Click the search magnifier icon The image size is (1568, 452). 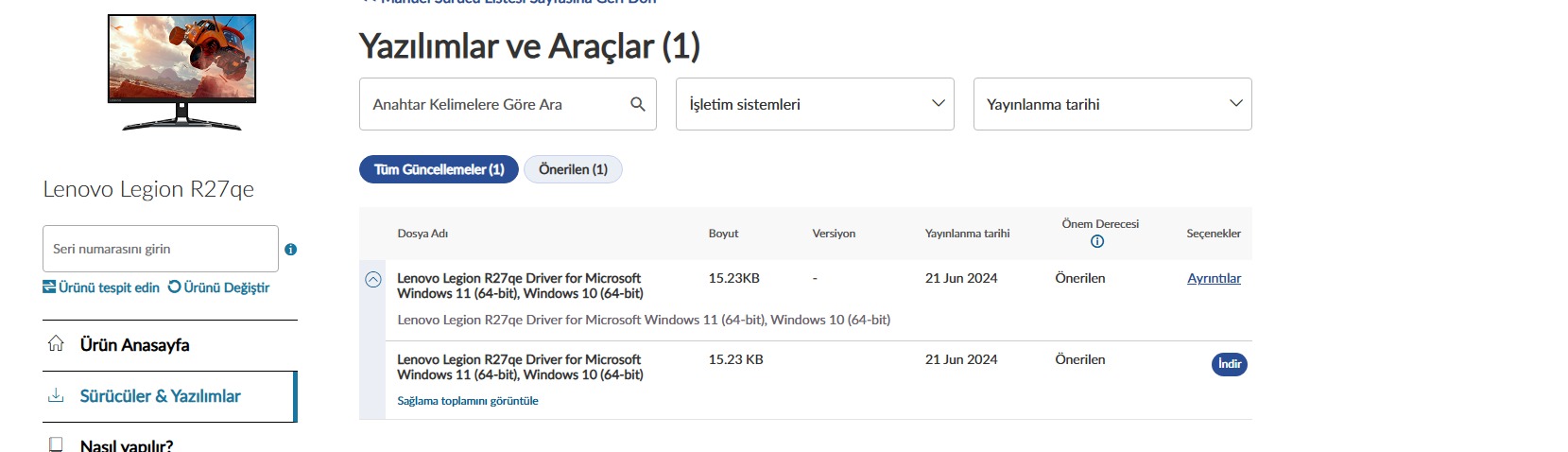pos(638,104)
